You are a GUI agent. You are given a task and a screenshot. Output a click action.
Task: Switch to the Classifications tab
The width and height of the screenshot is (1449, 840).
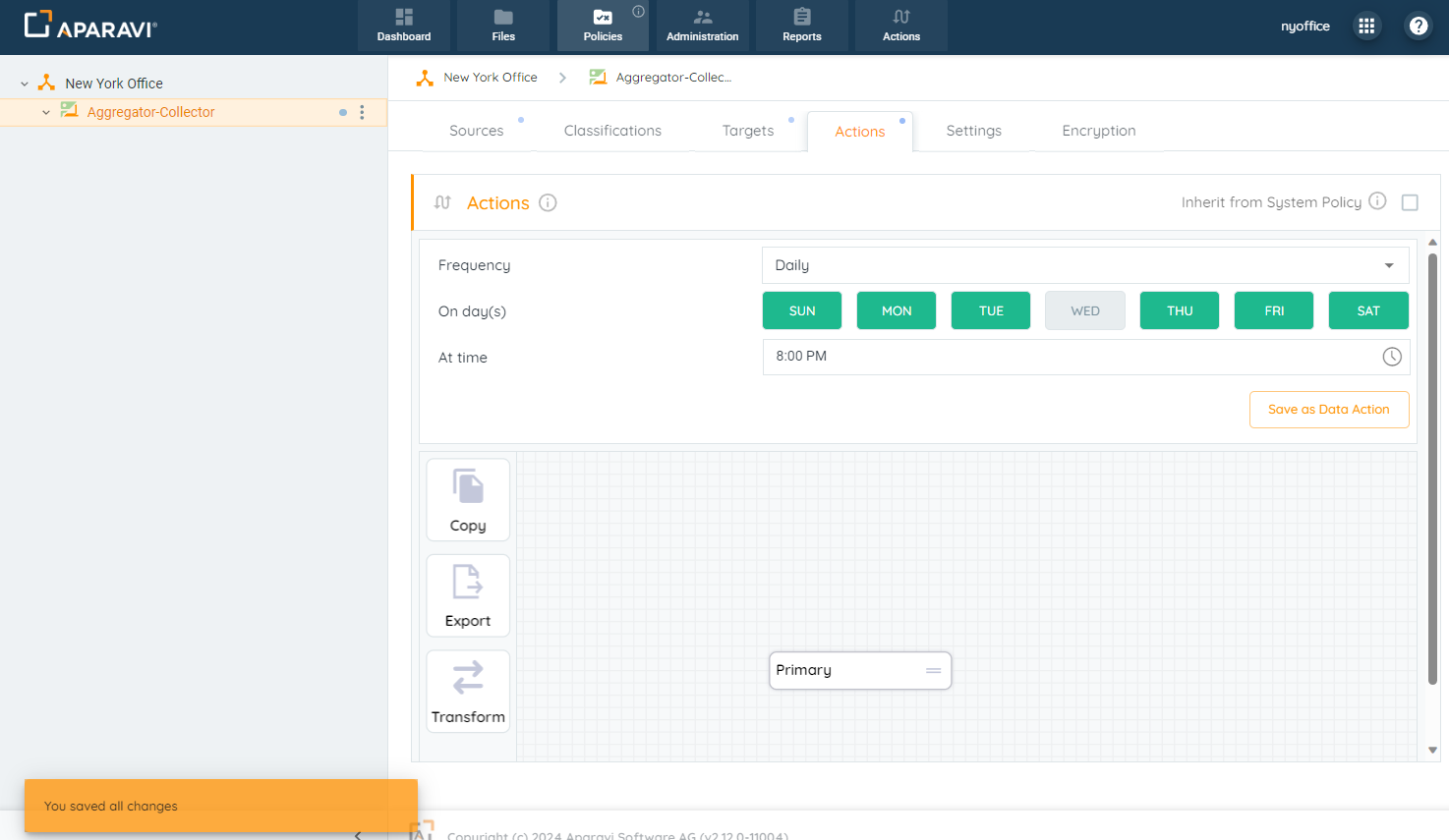tap(612, 131)
